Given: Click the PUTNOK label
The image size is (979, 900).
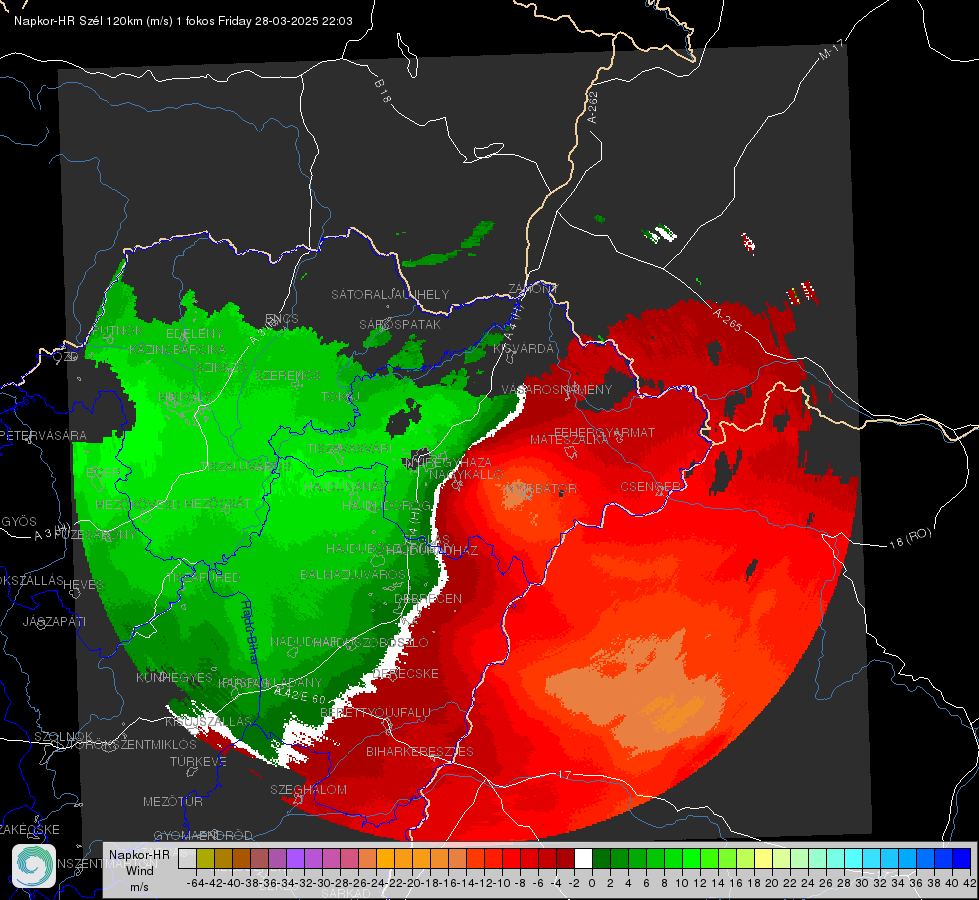Looking at the screenshot, I should point(117,330).
